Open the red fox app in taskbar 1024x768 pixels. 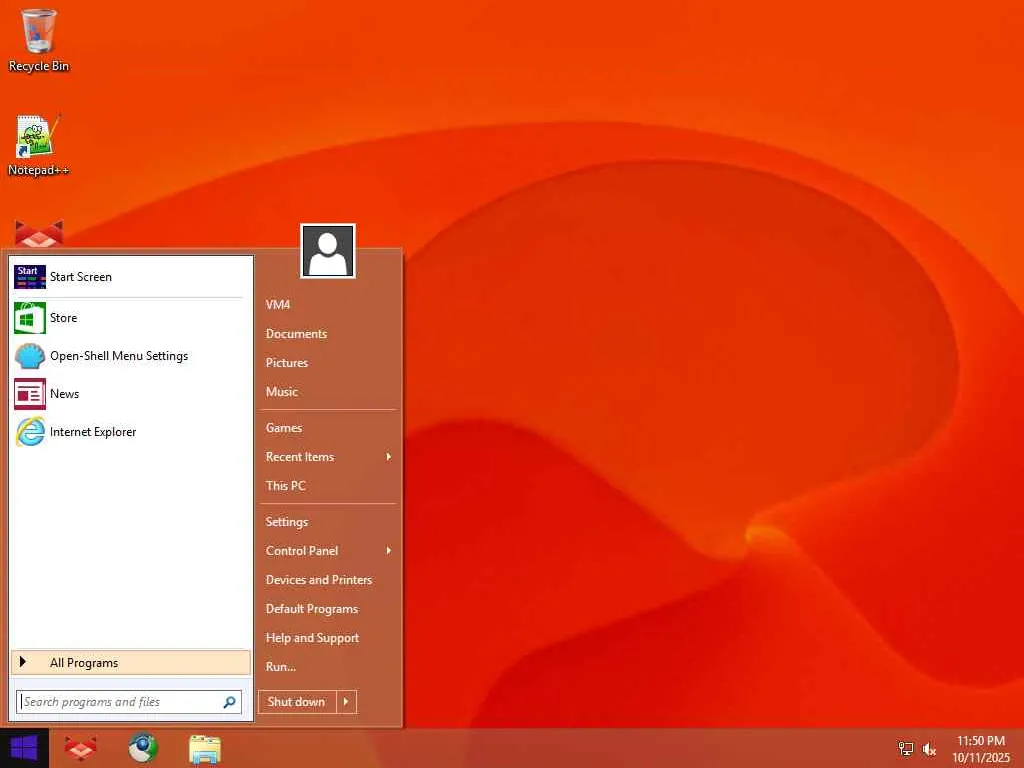click(x=80, y=748)
